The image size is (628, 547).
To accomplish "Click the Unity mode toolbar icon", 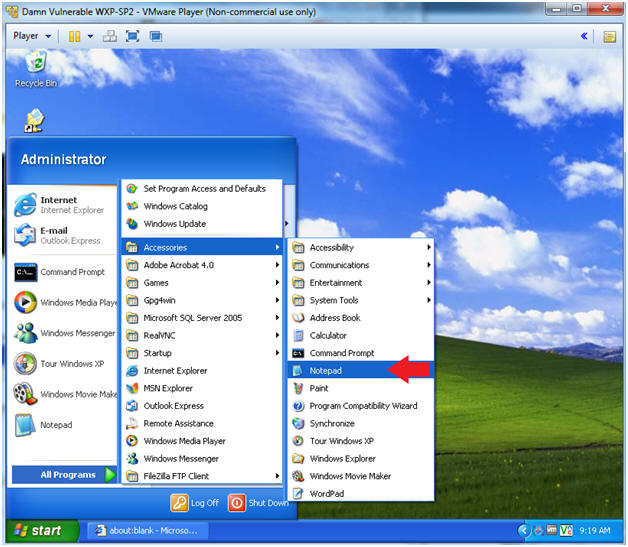I will pyautogui.click(x=156, y=36).
